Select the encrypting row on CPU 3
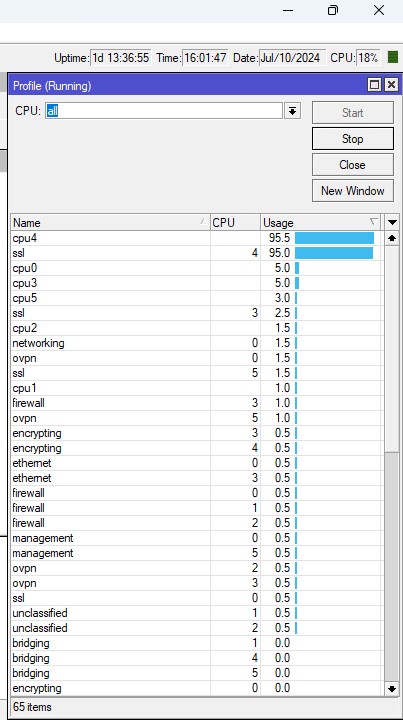The height and width of the screenshot is (720, 403). click(196, 433)
